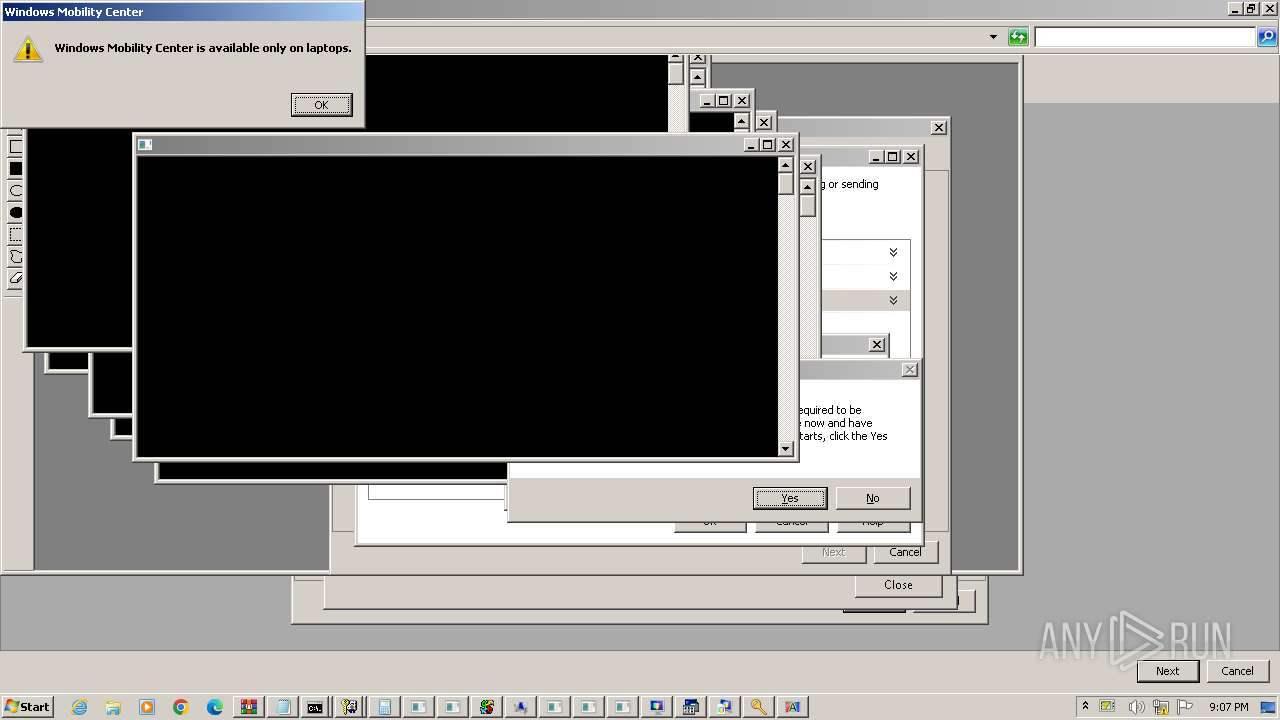This screenshot has width=1280, height=720.
Task: Click the Close button on the rear dialog
Action: point(898,585)
